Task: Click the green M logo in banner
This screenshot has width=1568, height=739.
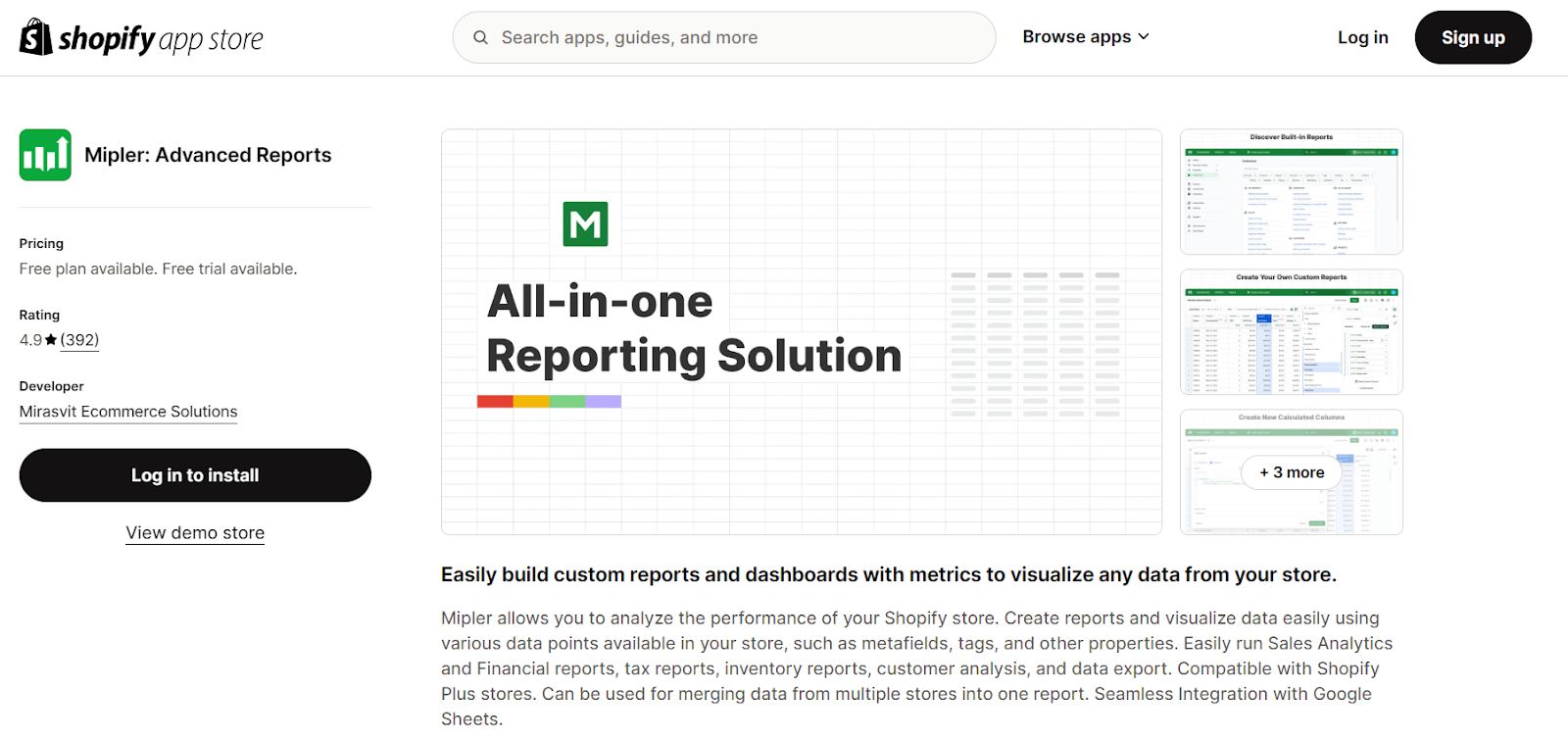Action: coord(586,224)
